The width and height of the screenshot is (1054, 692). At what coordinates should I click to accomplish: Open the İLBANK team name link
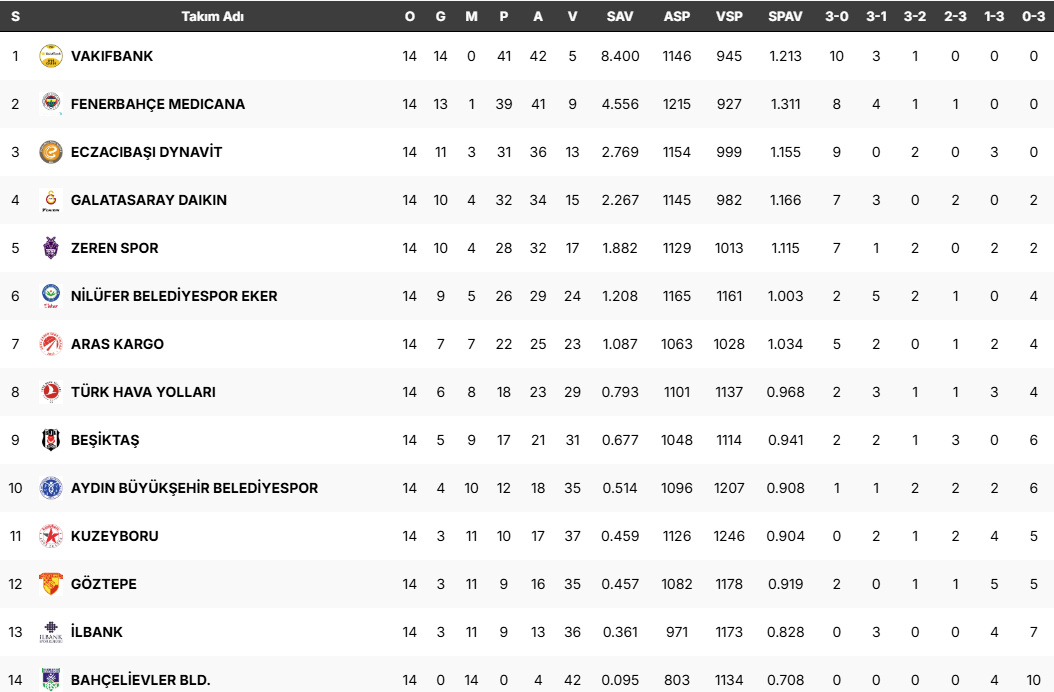(x=97, y=632)
